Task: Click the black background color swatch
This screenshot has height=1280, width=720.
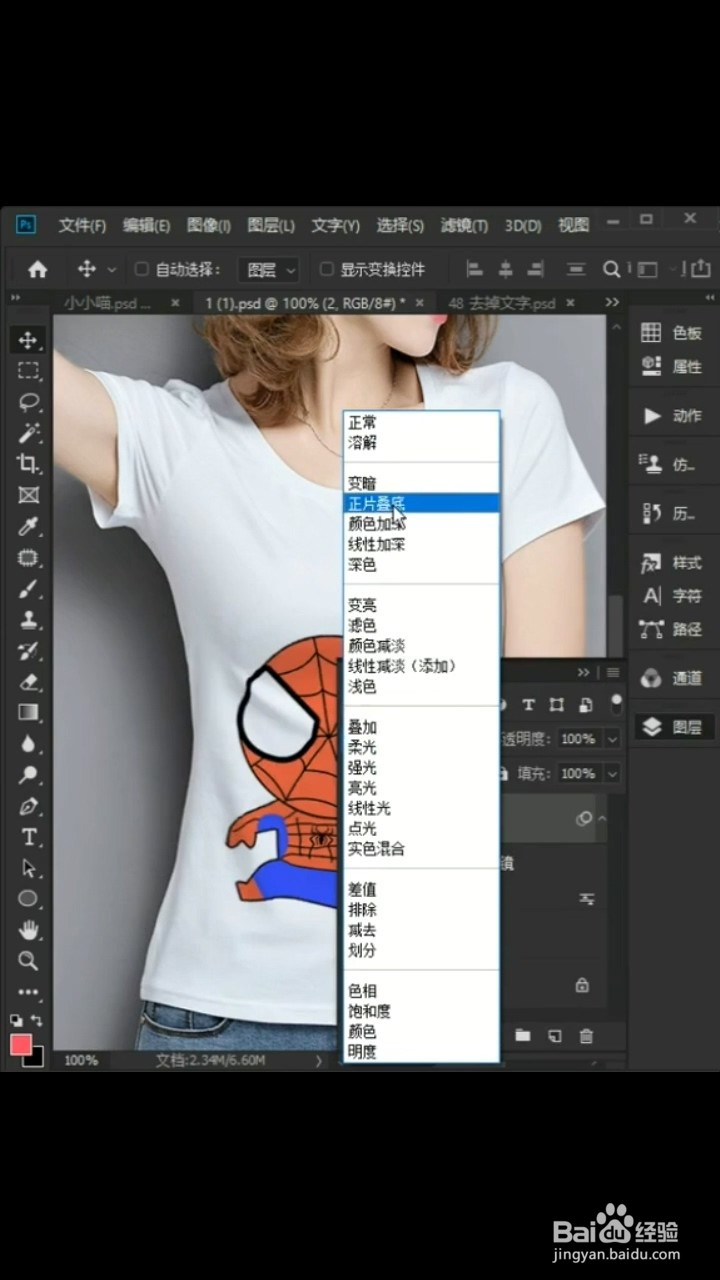Action: pyautogui.click(x=35, y=1058)
